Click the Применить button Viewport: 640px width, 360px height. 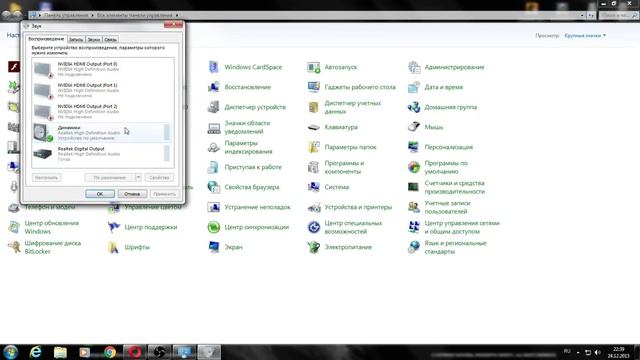tap(164, 194)
